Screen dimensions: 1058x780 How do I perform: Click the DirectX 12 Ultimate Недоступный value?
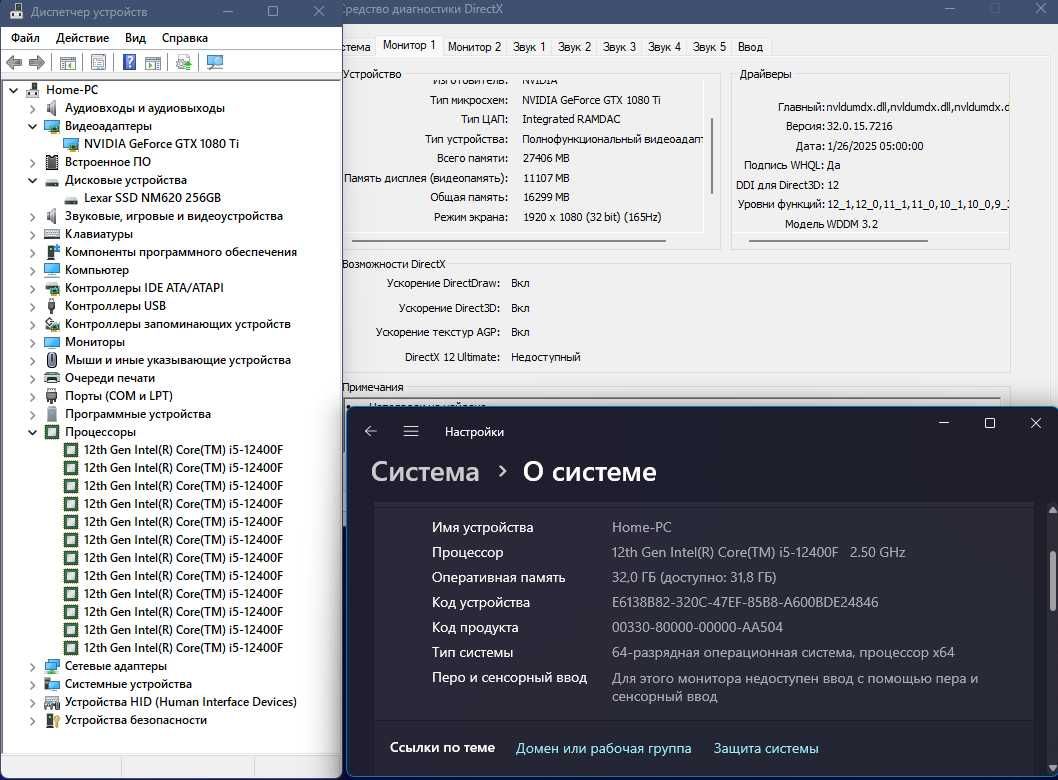tap(545, 357)
